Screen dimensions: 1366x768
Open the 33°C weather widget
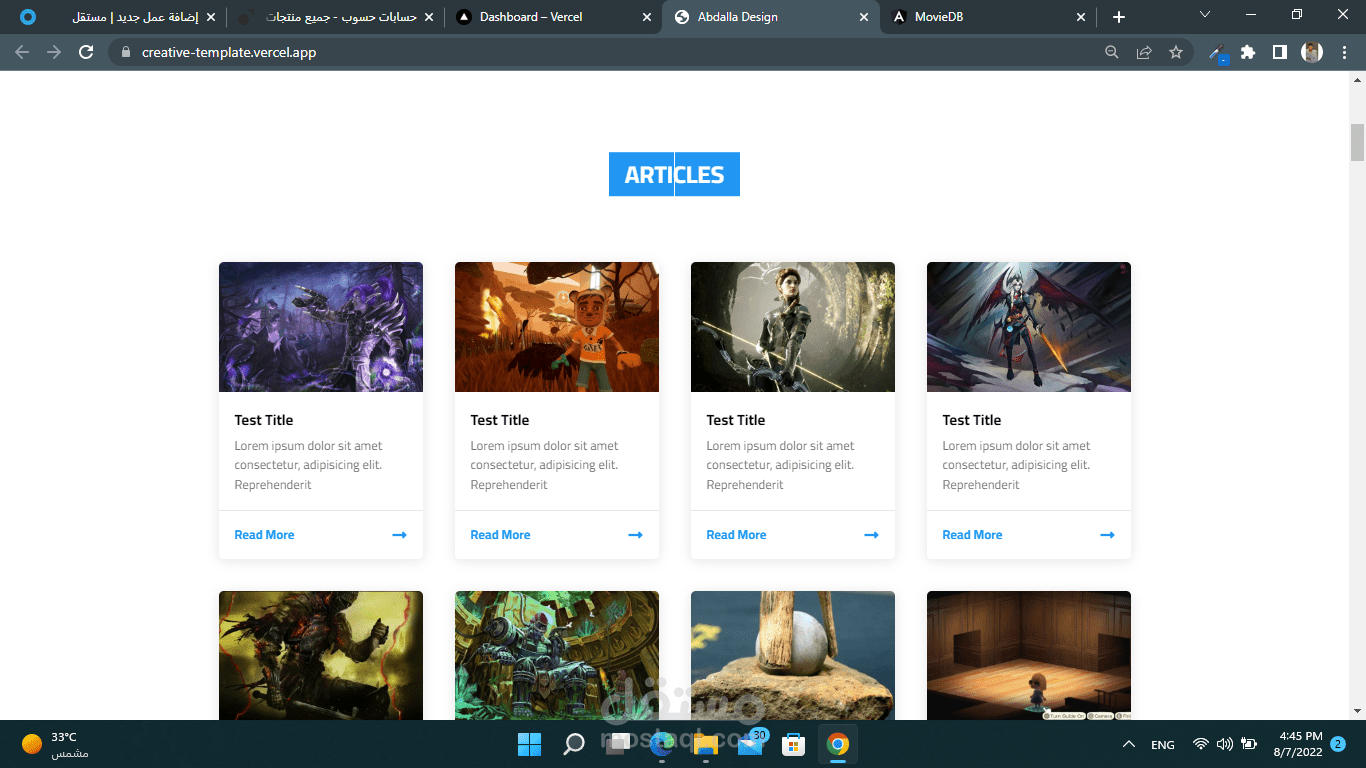[x=56, y=744]
